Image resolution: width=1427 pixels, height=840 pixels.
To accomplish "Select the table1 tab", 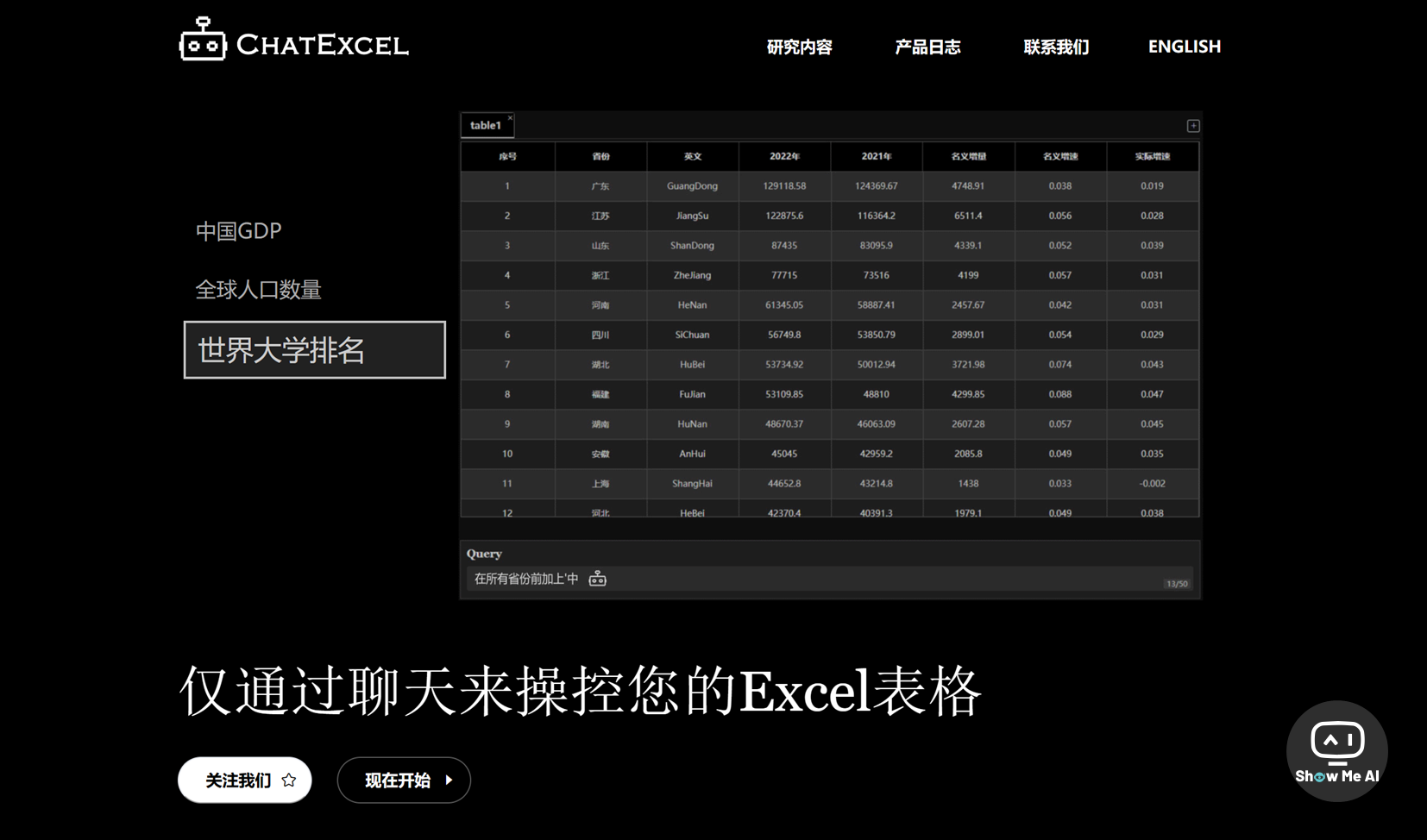I will (486, 126).
